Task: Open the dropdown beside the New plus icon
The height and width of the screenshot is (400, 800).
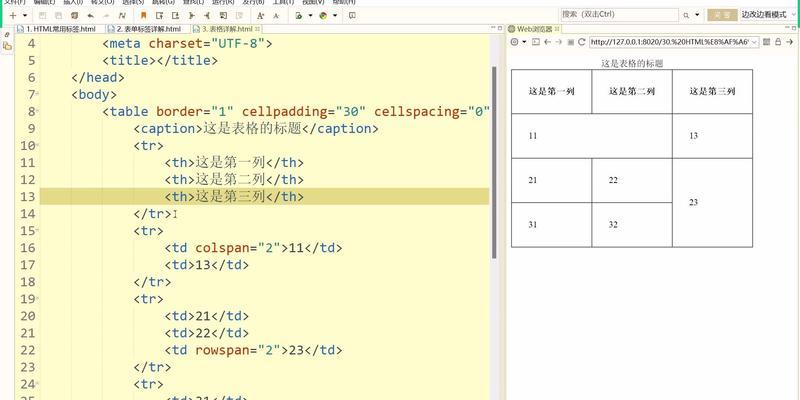Action: coord(24,16)
